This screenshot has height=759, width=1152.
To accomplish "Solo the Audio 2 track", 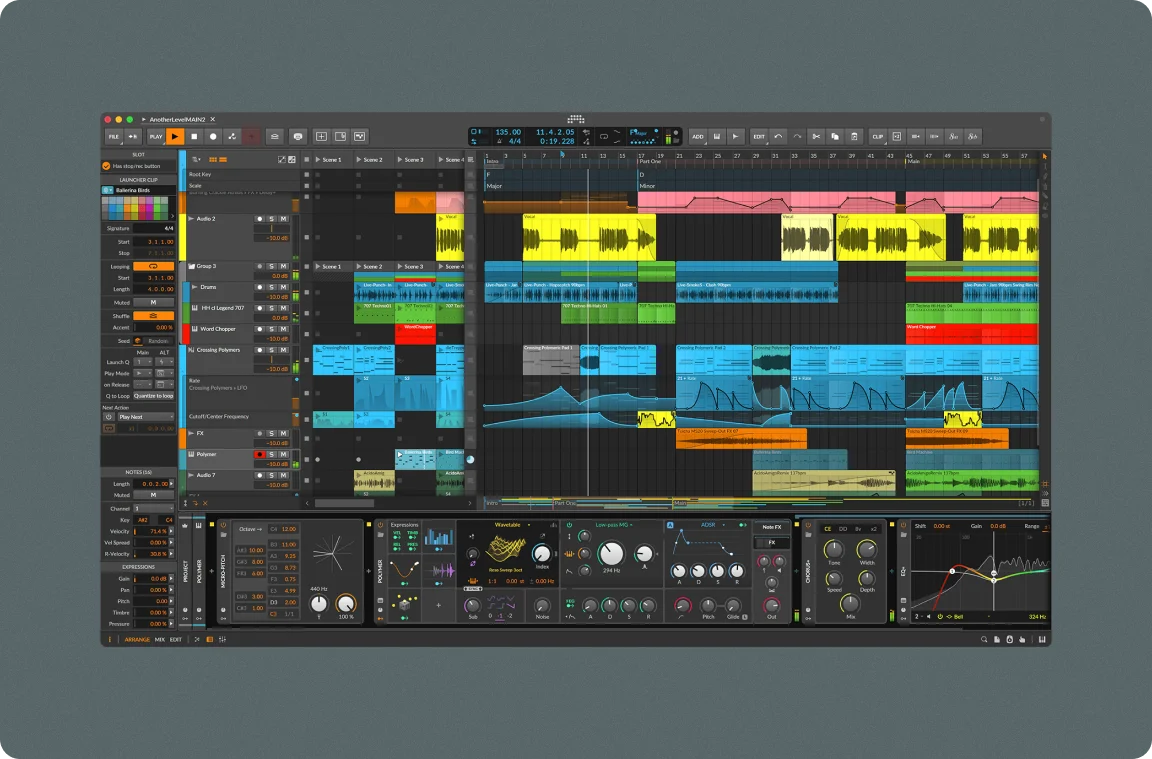I will click(271, 219).
